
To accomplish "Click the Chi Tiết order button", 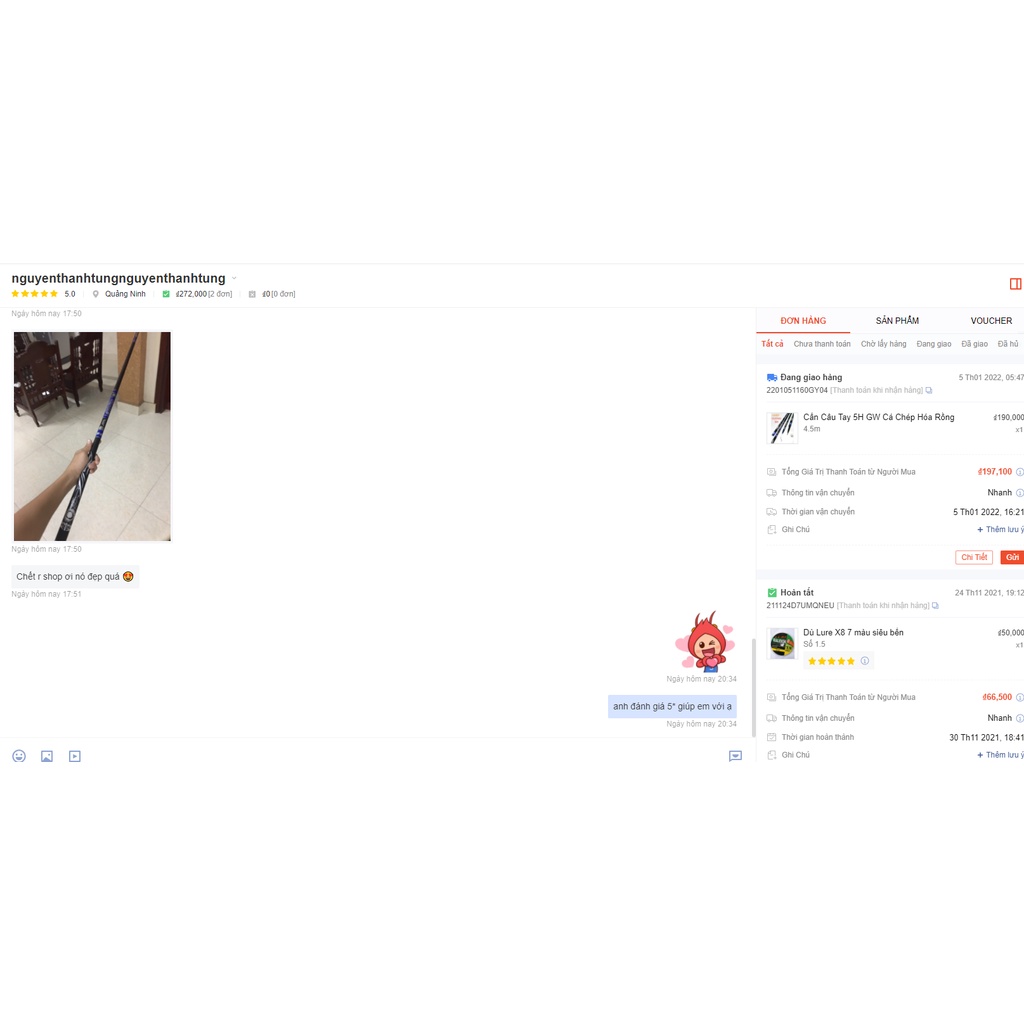I will click(974, 557).
